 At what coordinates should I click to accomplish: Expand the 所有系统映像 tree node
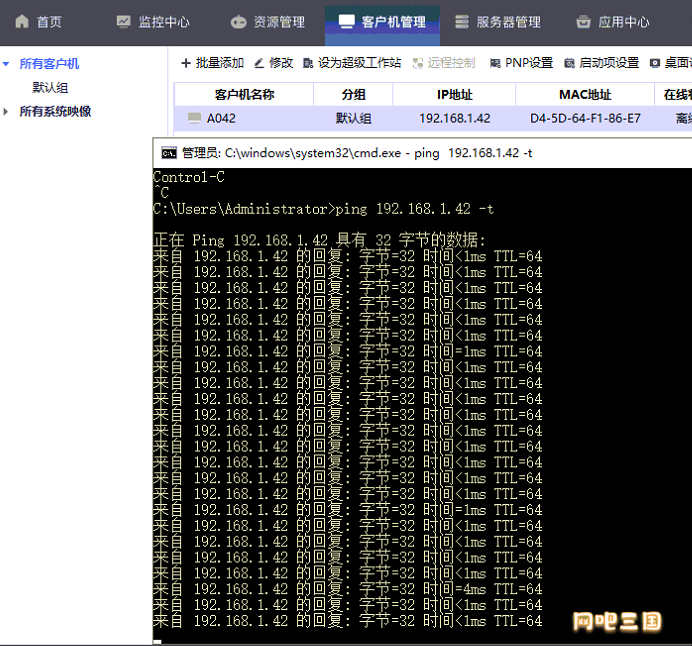point(6,111)
